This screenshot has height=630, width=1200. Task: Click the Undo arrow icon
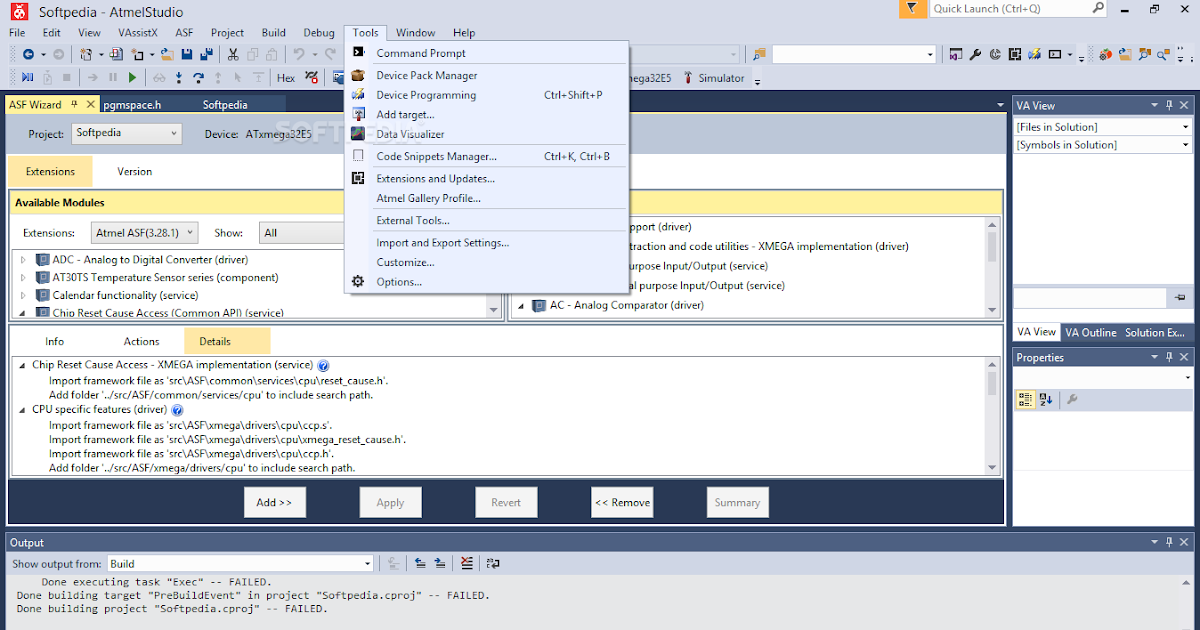[299, 54]
